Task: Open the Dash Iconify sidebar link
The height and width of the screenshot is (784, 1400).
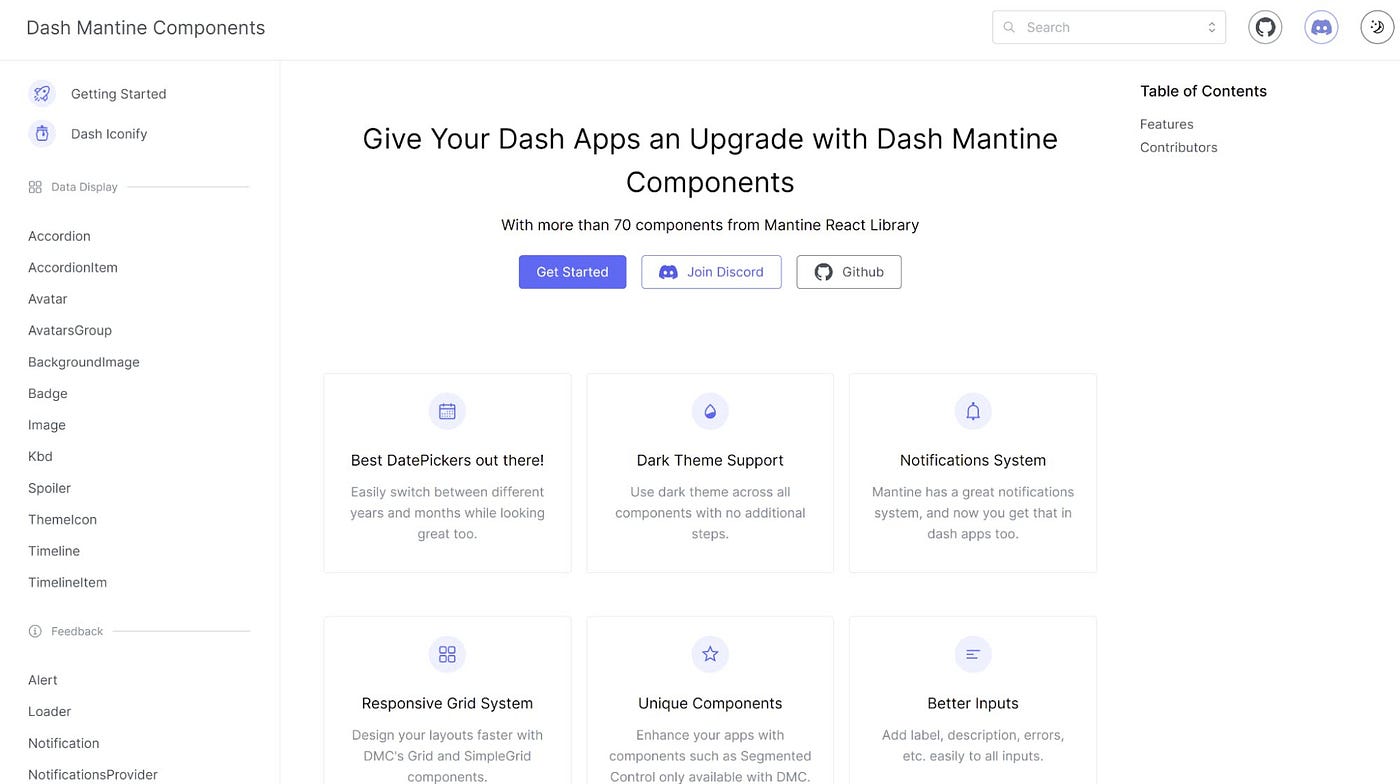Action: point(109,134)
